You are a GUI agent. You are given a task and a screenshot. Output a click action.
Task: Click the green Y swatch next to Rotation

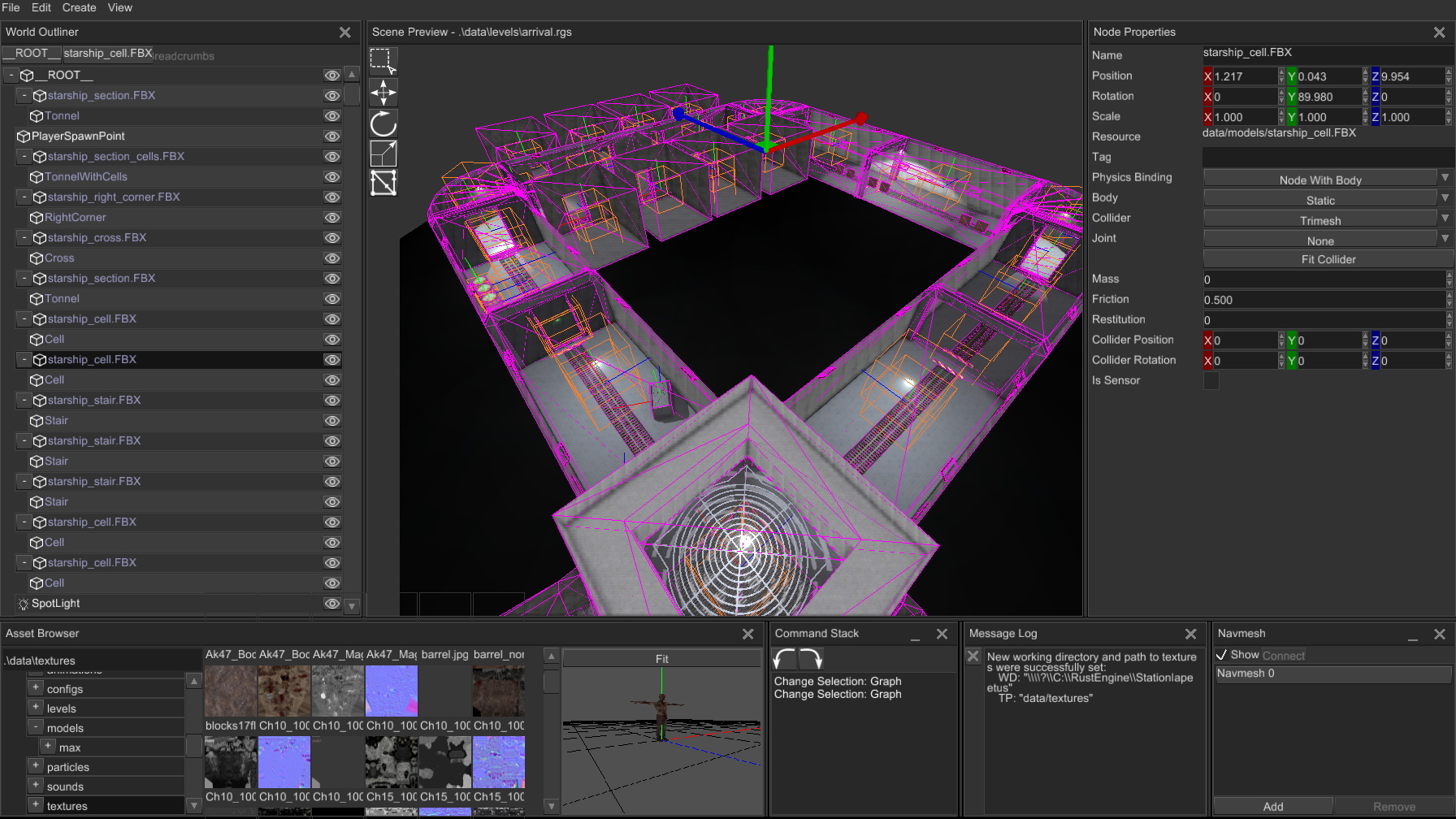click(1290, 96)
